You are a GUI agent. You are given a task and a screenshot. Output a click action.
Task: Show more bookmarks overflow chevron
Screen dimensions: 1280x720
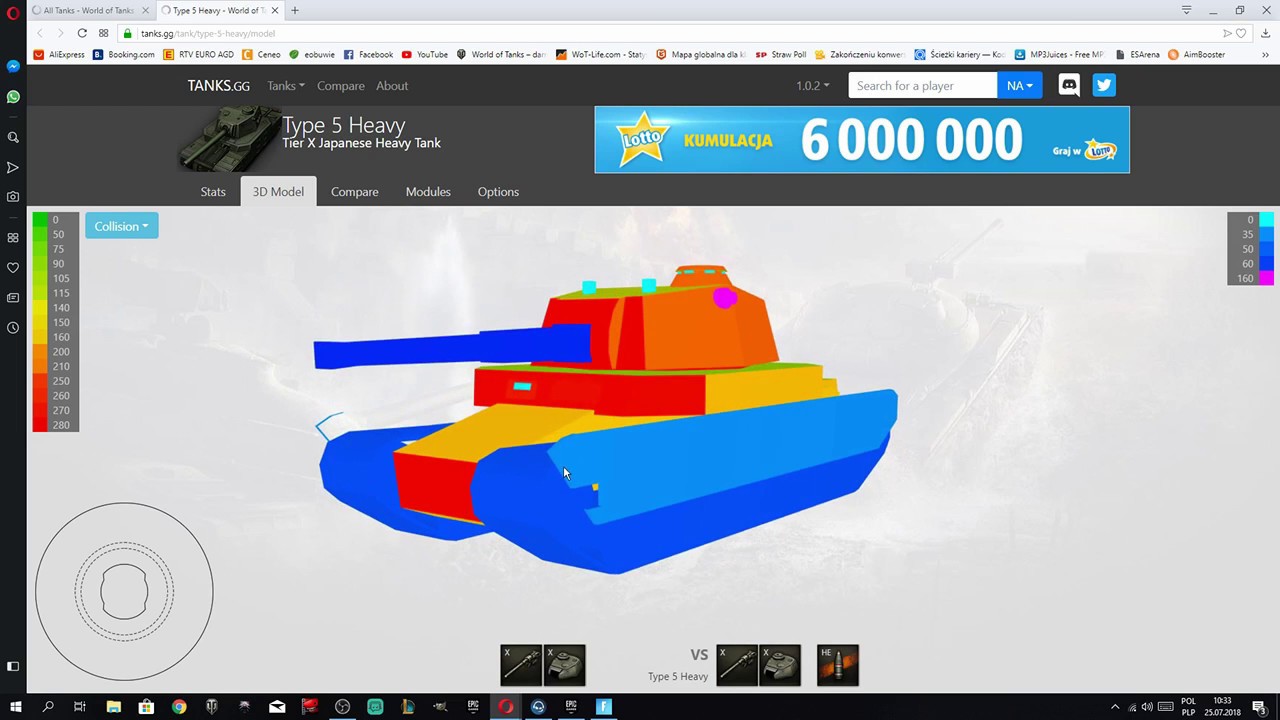pos(1265,55)
